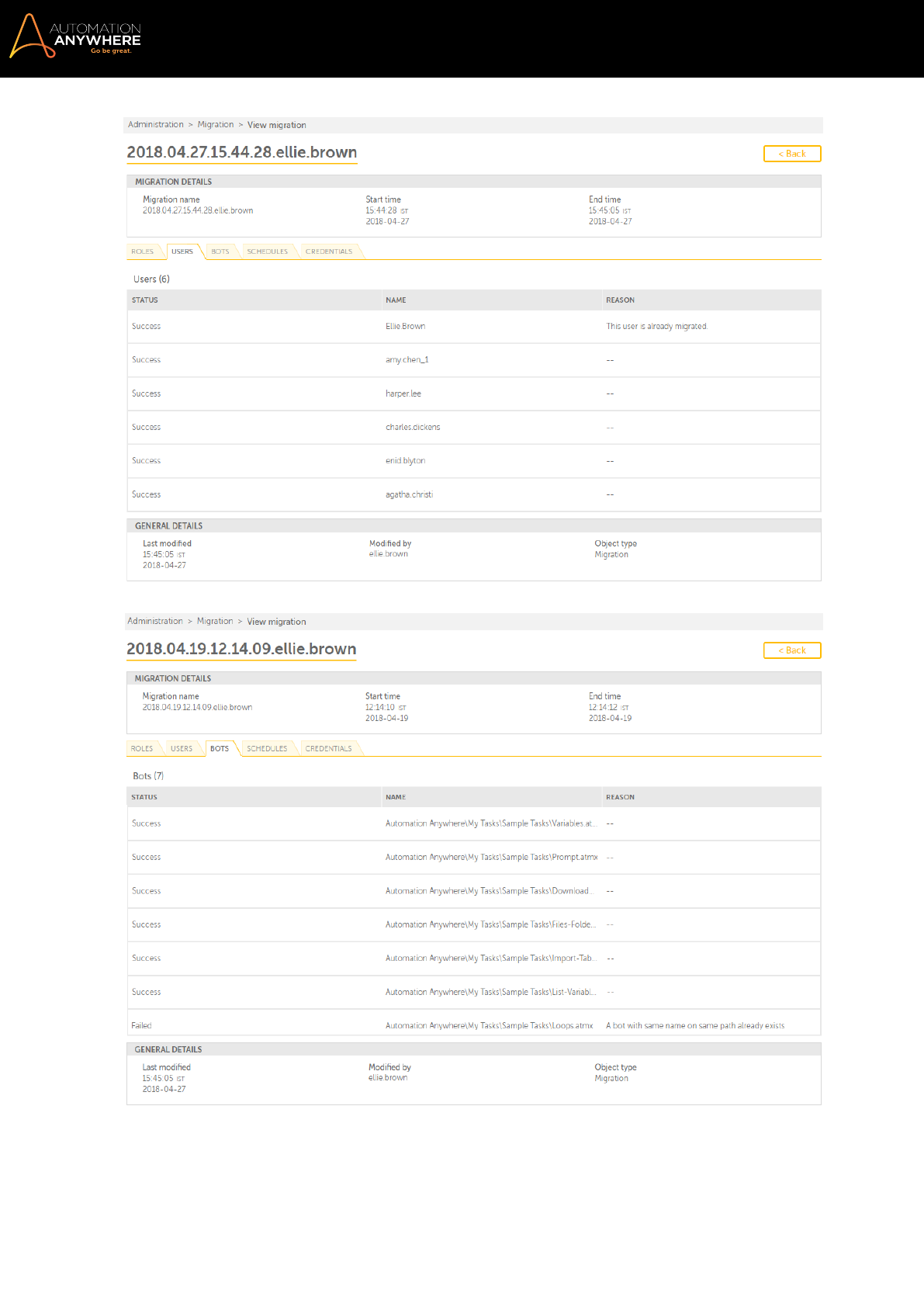
Task: Open SCHEDULES tab in lower panel
Action: pyautogui.click(x=267, y=748)
